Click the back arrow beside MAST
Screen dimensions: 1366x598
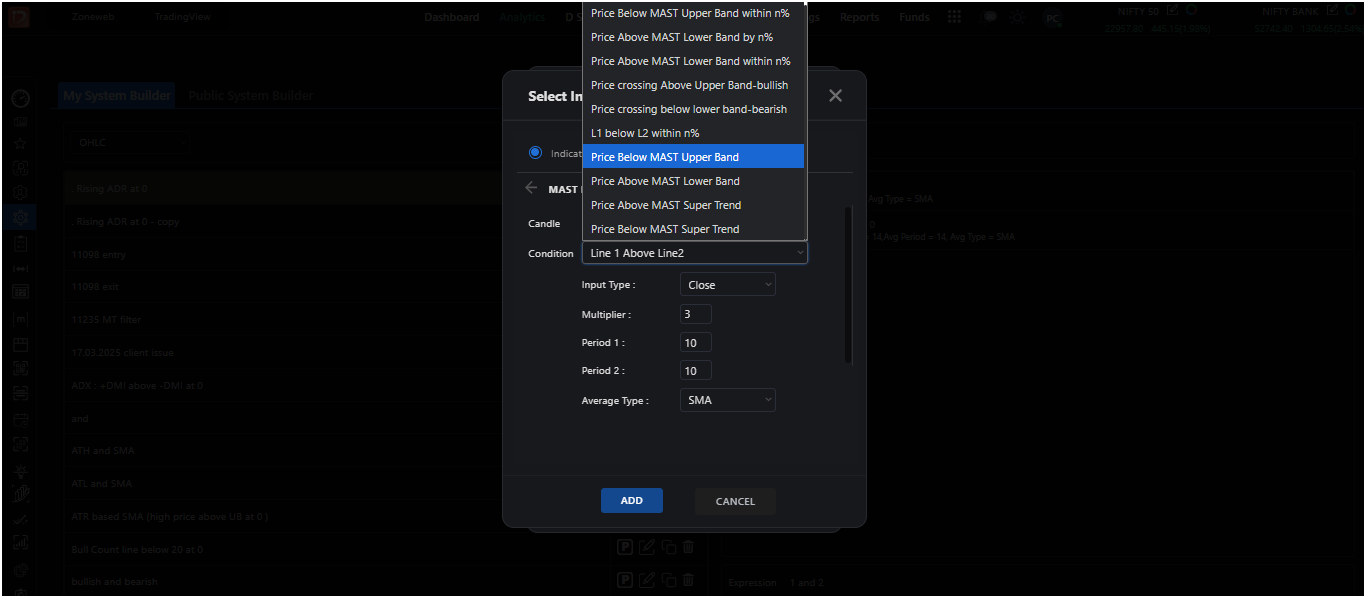click(x=531, y=188)
